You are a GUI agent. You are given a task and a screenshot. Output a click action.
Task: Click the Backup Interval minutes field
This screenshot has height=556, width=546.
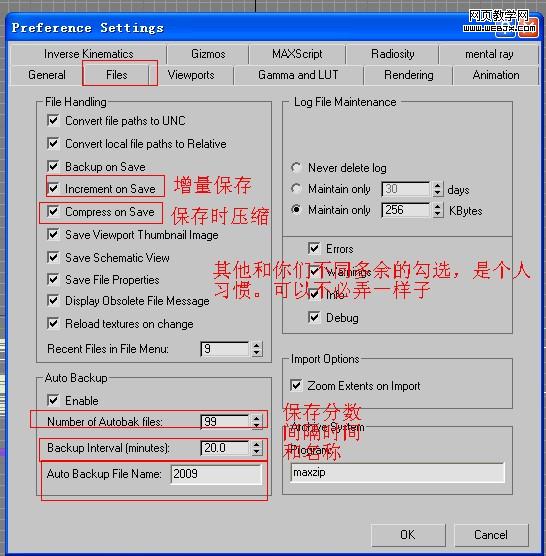pyautogui.click(x=225, y=448)
